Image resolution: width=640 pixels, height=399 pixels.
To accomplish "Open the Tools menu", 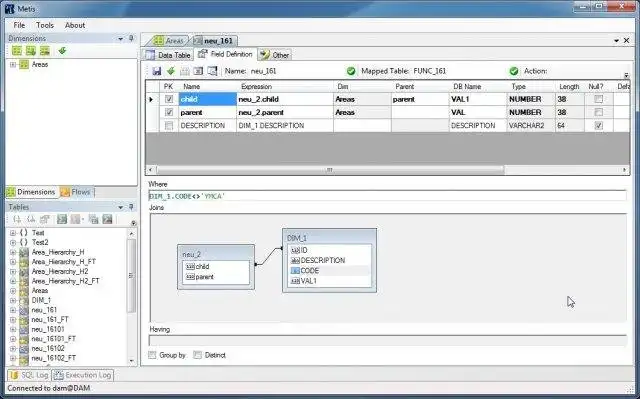I will point(45,25).
